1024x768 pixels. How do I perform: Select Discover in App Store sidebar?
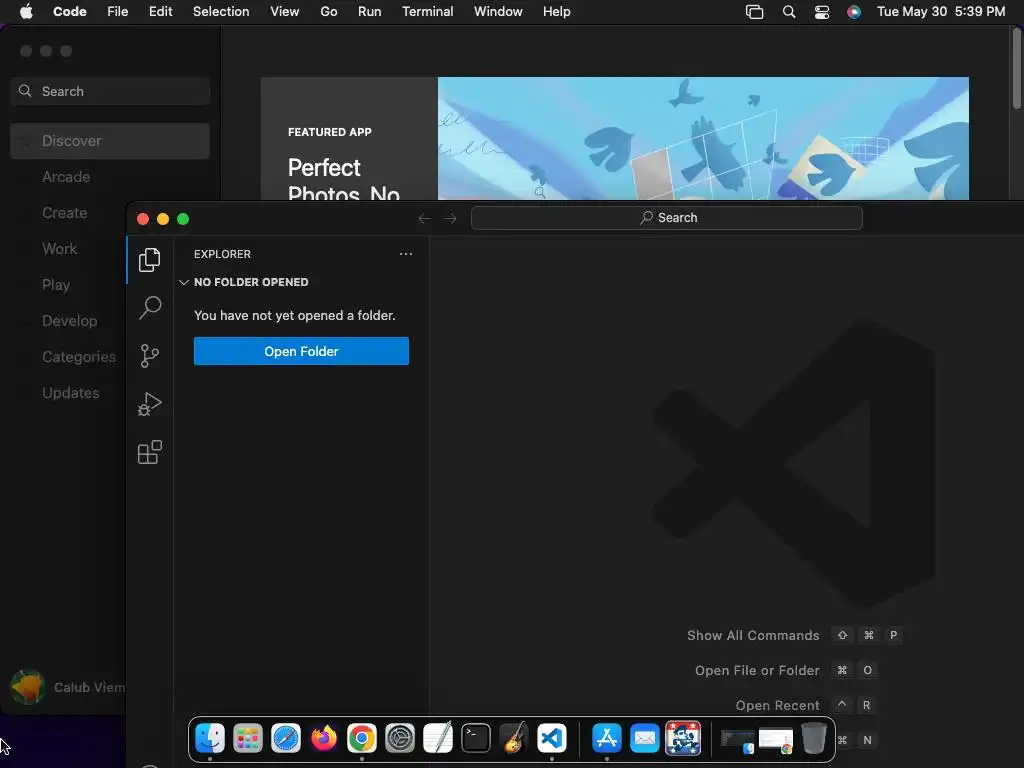110,141
